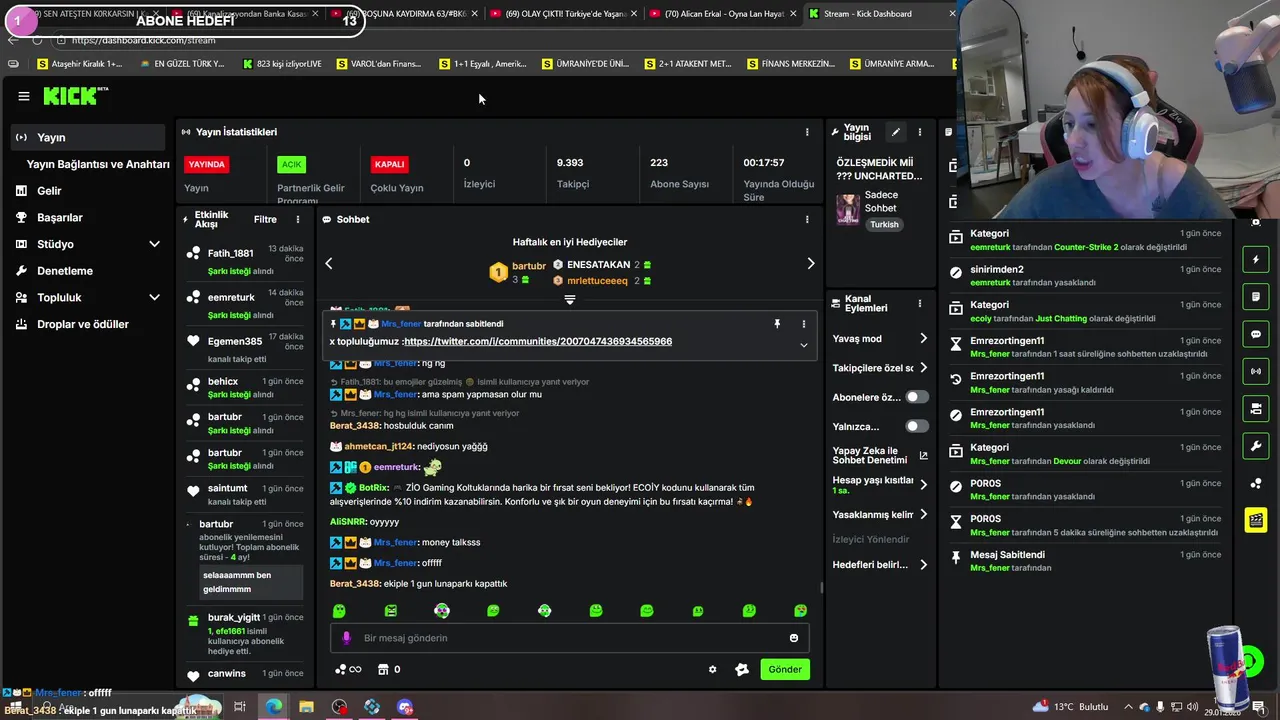Click the broadcast signal icon in right toolbar
This screenshot has height=720, width=1280.
pyautogui.click(x=1257, y=371)
